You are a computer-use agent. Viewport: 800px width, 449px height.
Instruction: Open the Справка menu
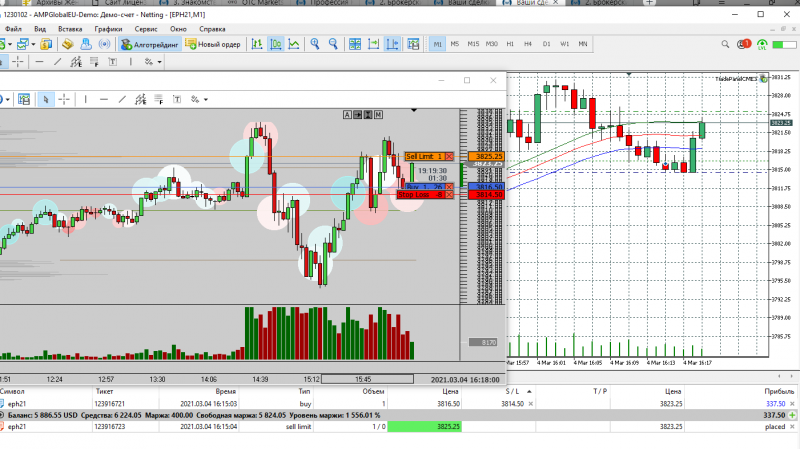pyautogui.click(x=212, y=29)
